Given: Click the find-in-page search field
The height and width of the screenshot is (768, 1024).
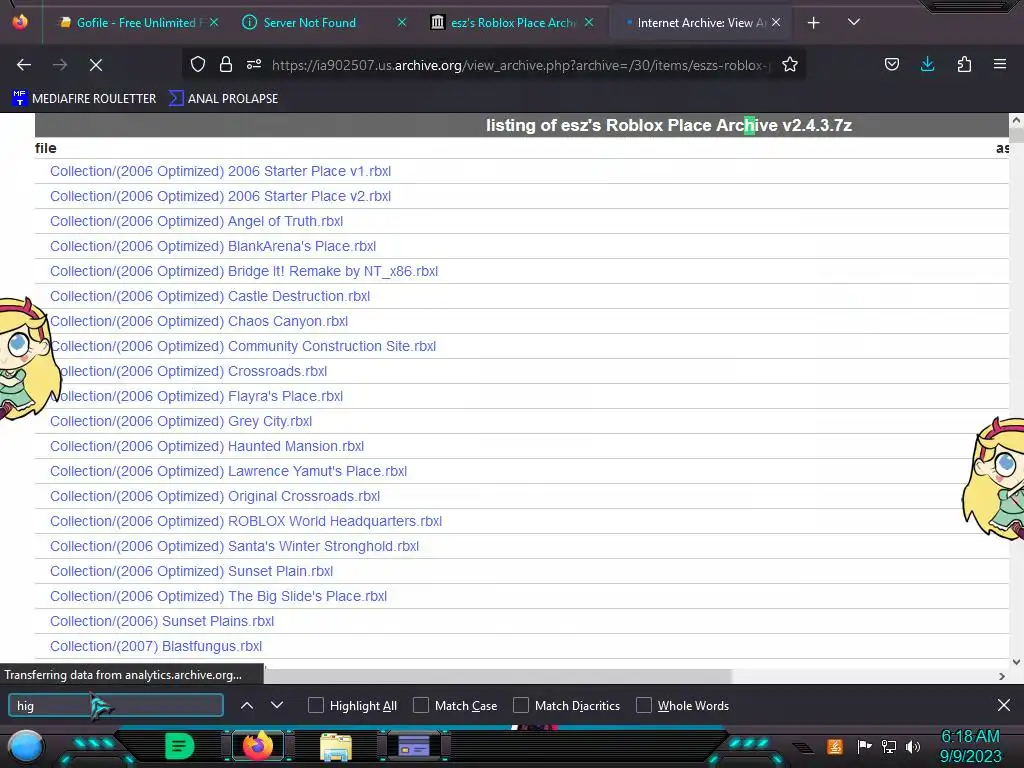Looking at the screenshot, I should 116,705.
